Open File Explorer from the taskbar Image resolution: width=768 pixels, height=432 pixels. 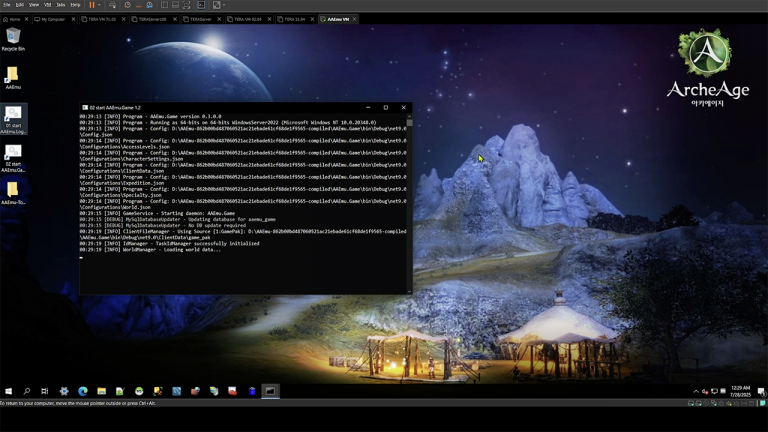pos(101,391)
